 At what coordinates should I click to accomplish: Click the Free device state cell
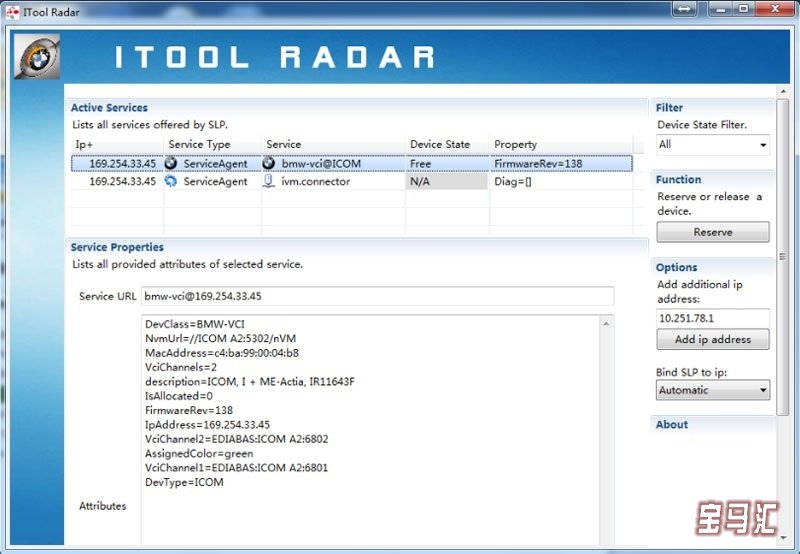pos(447,163)
